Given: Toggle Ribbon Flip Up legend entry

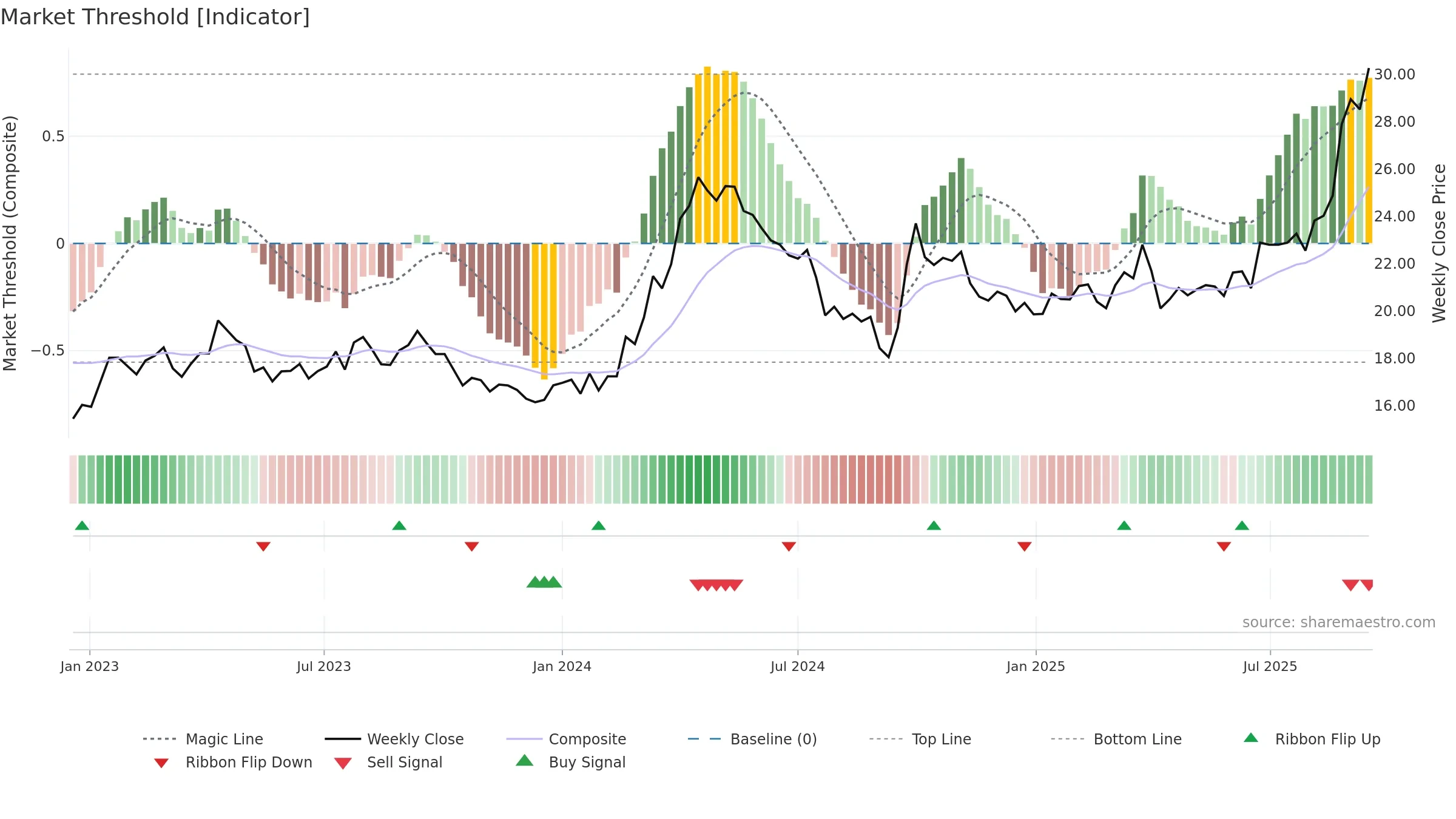Looking at the screenshot, I should pos(1312,739).
